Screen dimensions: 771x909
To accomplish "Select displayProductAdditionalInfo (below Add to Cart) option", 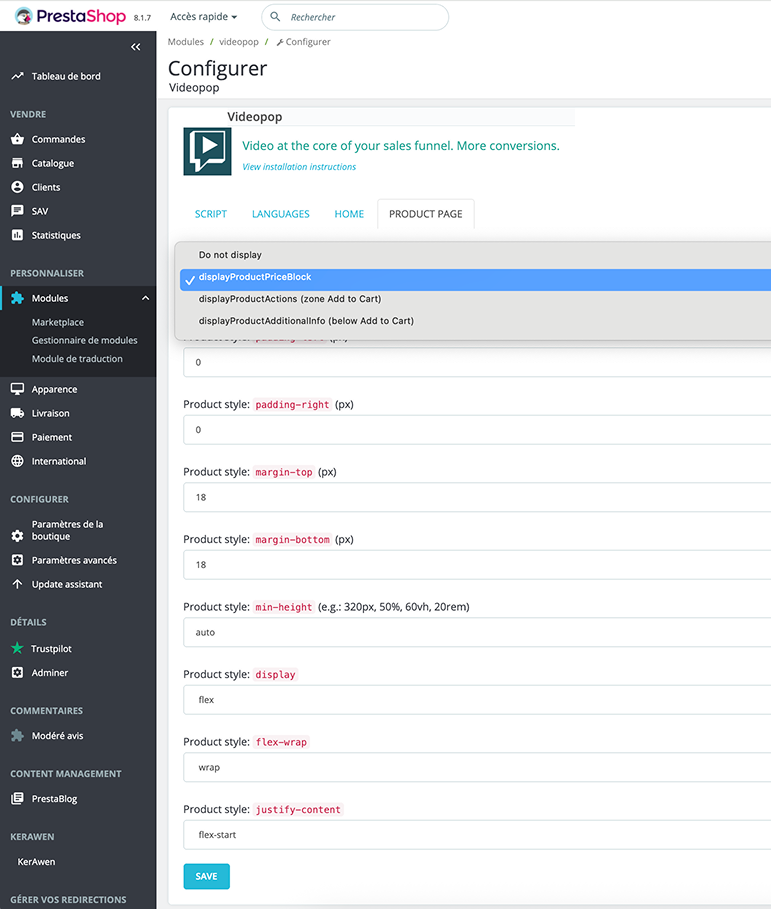I will point(475,321).
